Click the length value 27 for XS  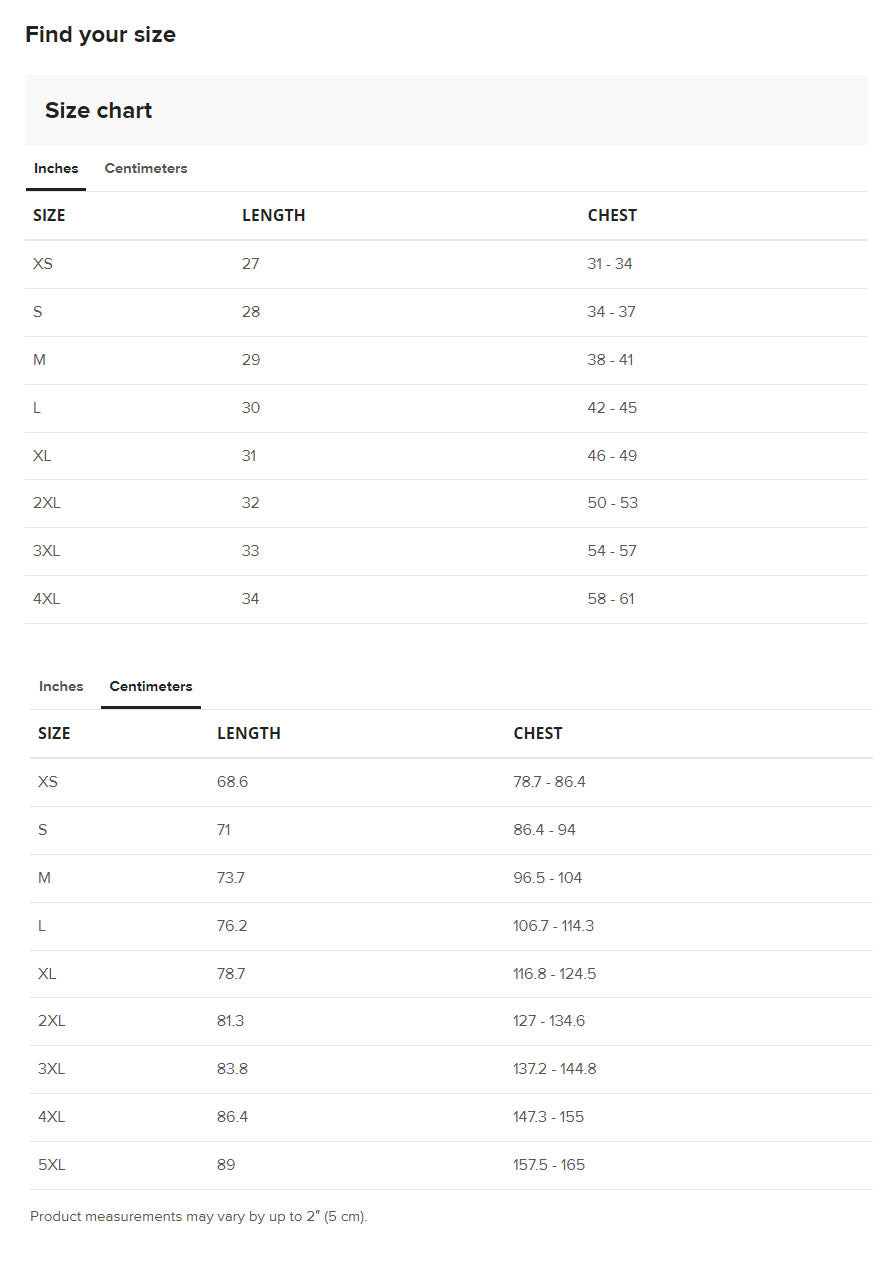250,264
